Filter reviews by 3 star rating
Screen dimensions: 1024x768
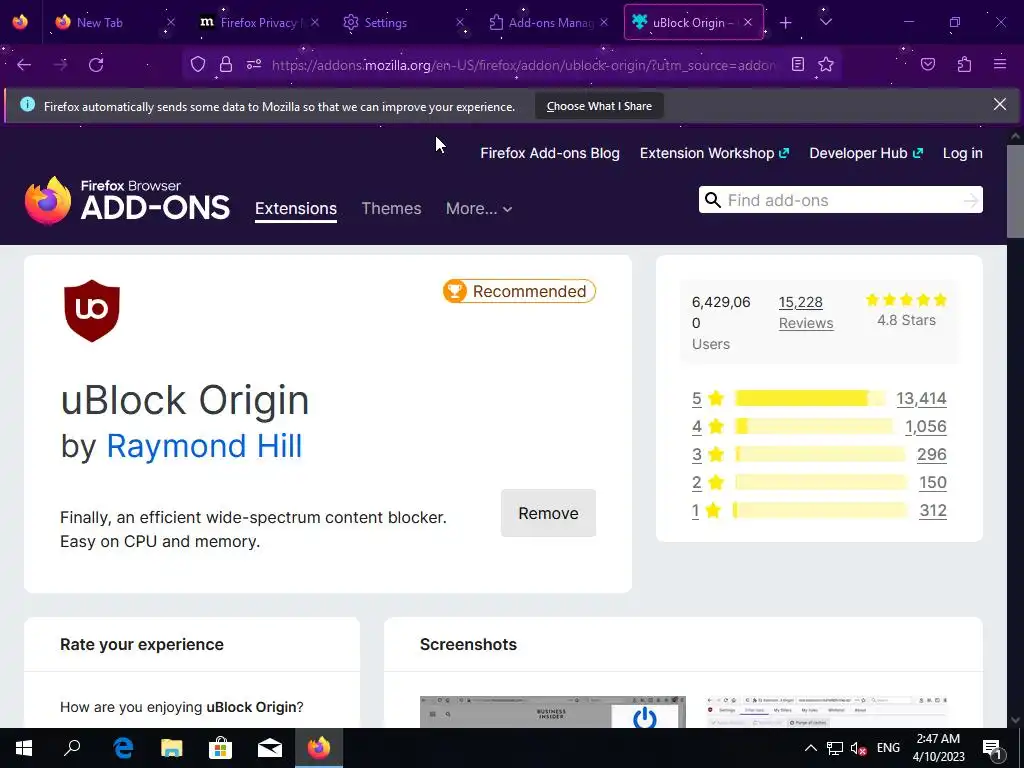[x=708, y=455]
